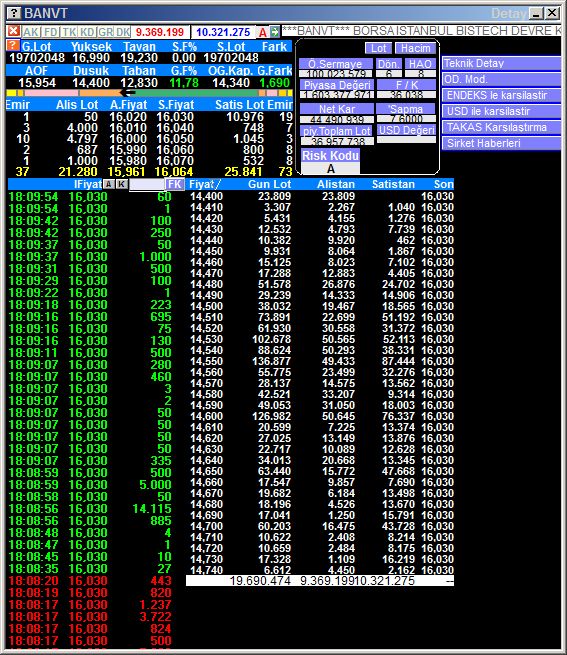Toggle the DK toolbar button
This screenshot has height=655, width=567.
tap(123, 32)
